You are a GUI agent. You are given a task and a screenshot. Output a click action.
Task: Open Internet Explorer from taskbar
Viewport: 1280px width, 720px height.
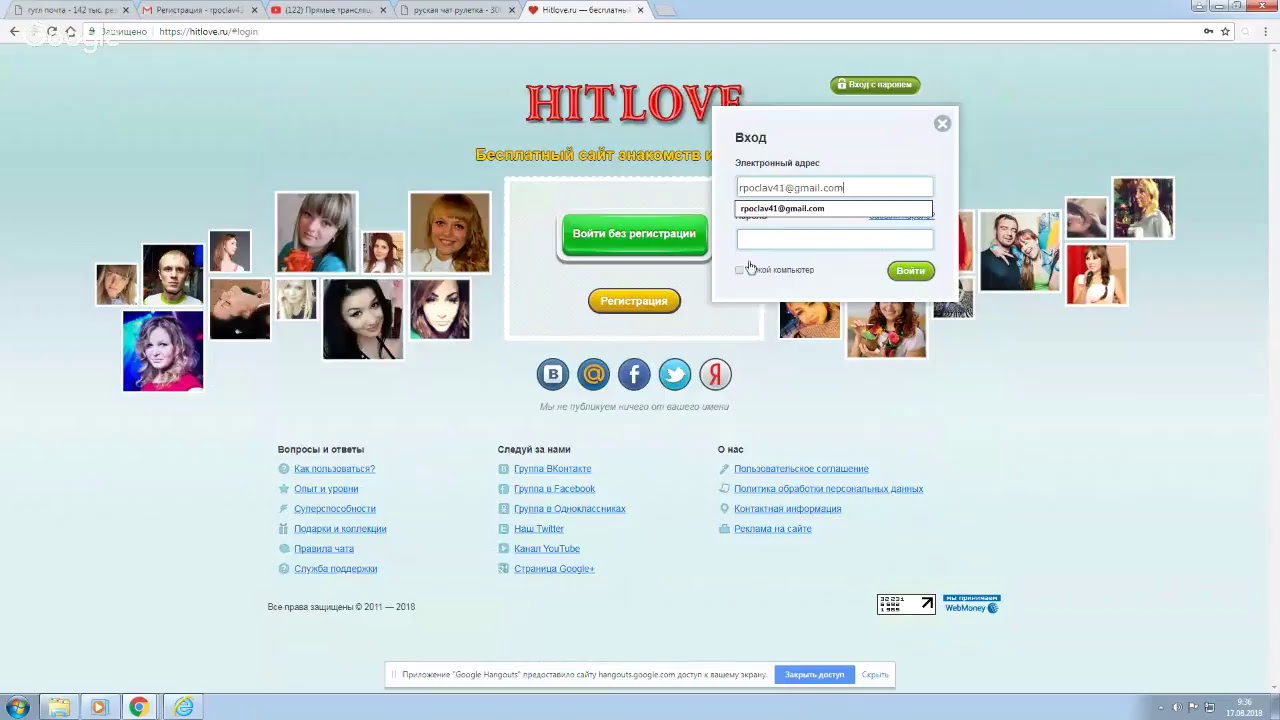184,707
